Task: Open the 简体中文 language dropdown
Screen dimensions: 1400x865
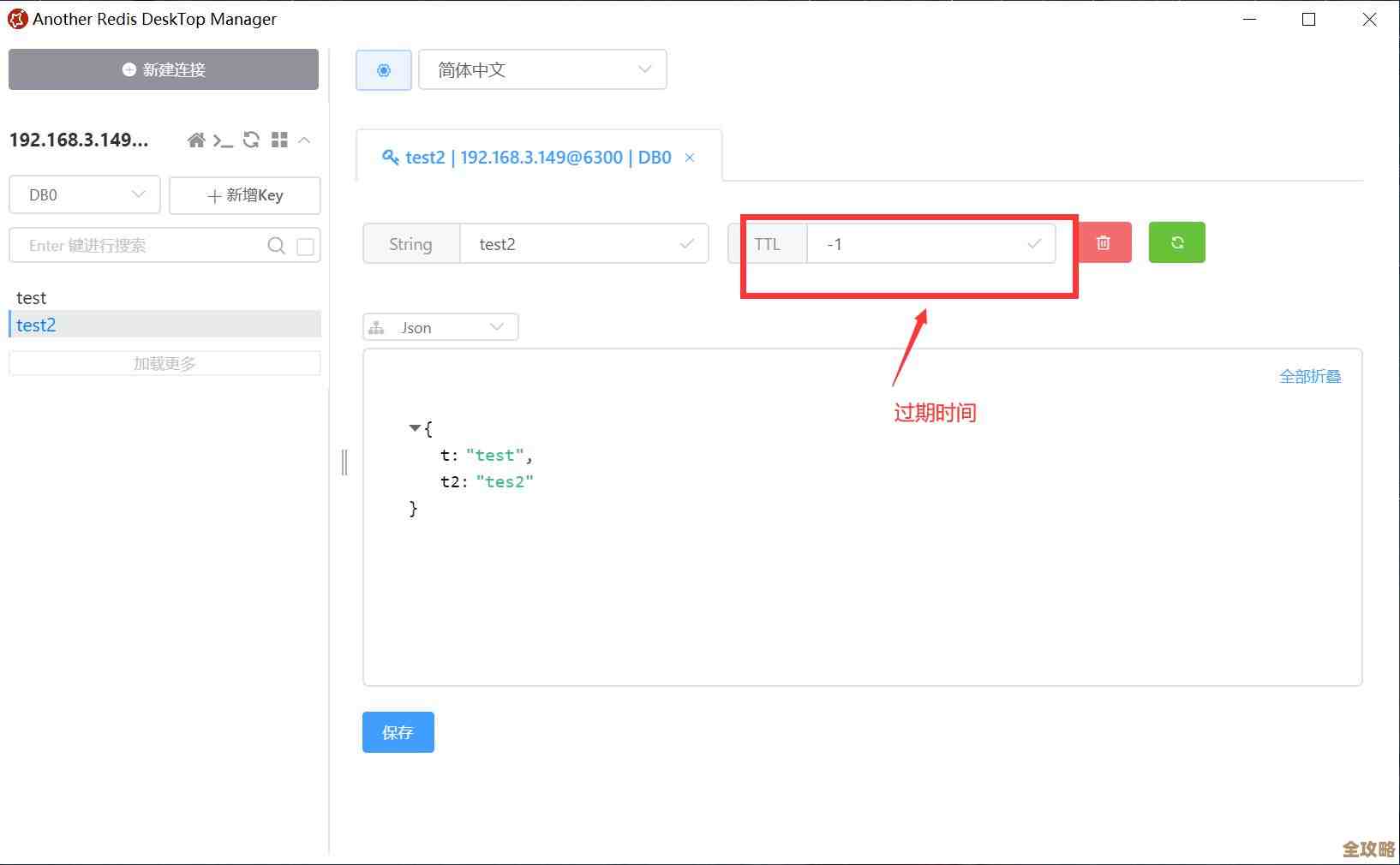Action: point(542,69)
